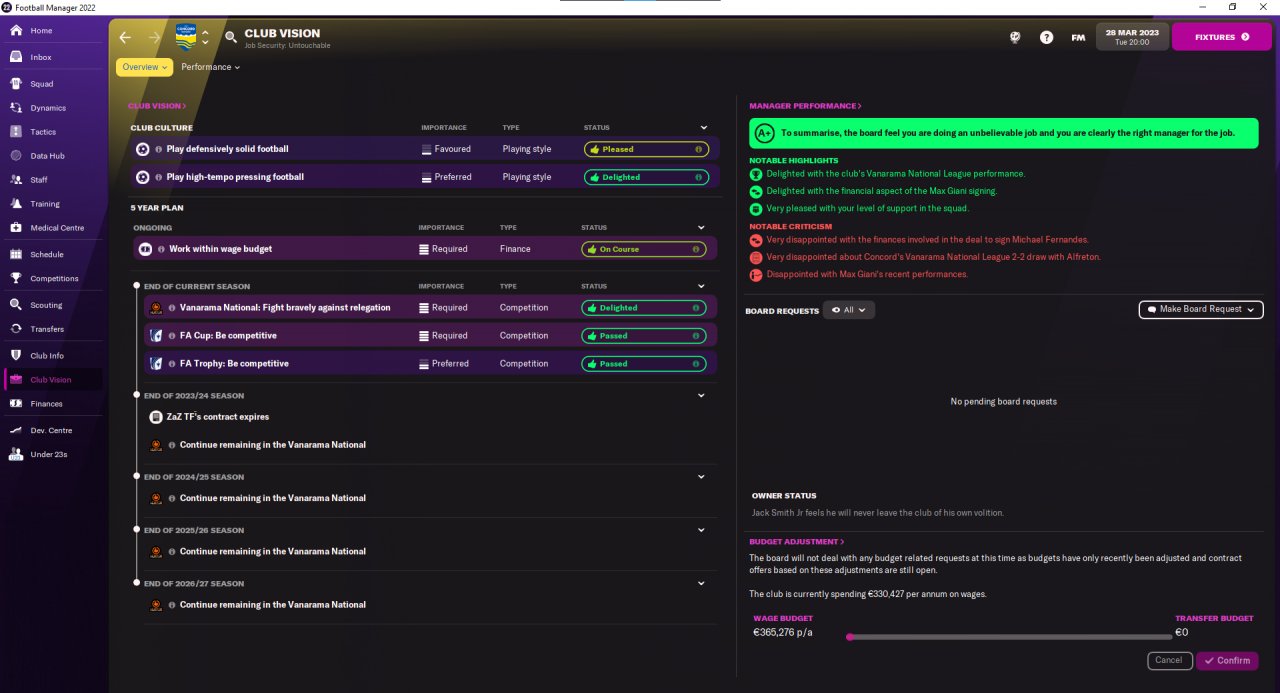Viewport: 1280px width, 693px height.
Task: Open the help question mark icon
Action: click(1046, 37)
